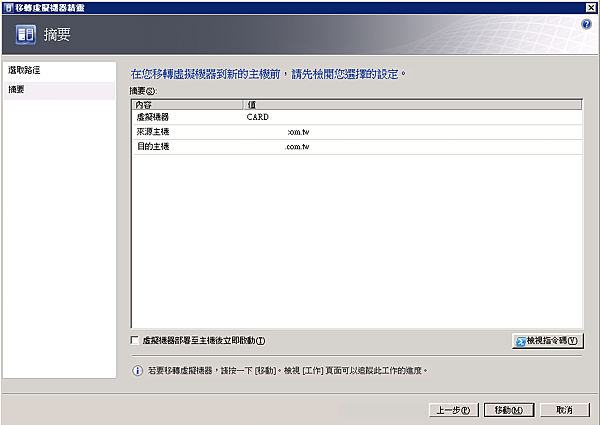Click the info icon beside the move hint
600x425 pixels.
[x=137, y=370]
